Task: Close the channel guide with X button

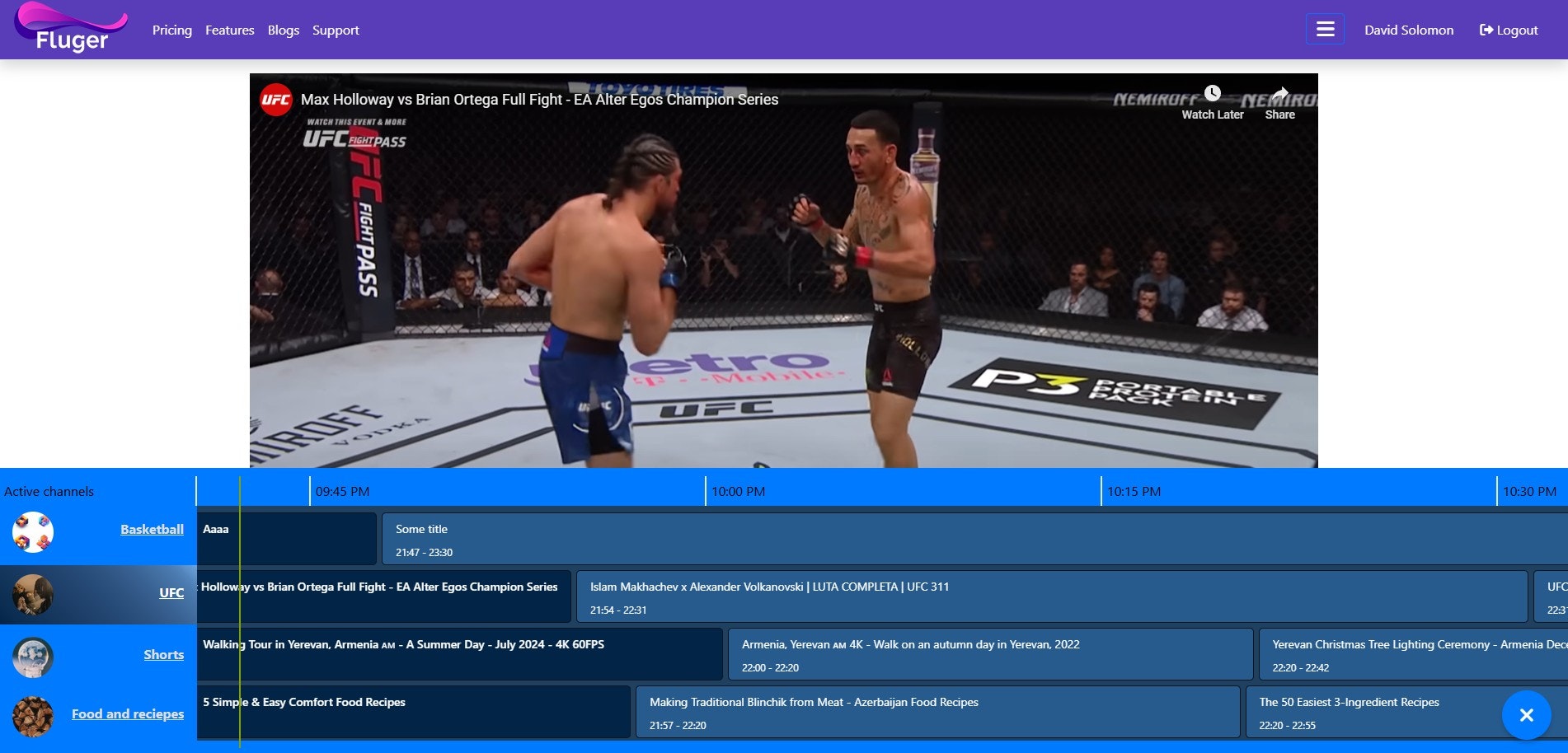Action: 1527,715
